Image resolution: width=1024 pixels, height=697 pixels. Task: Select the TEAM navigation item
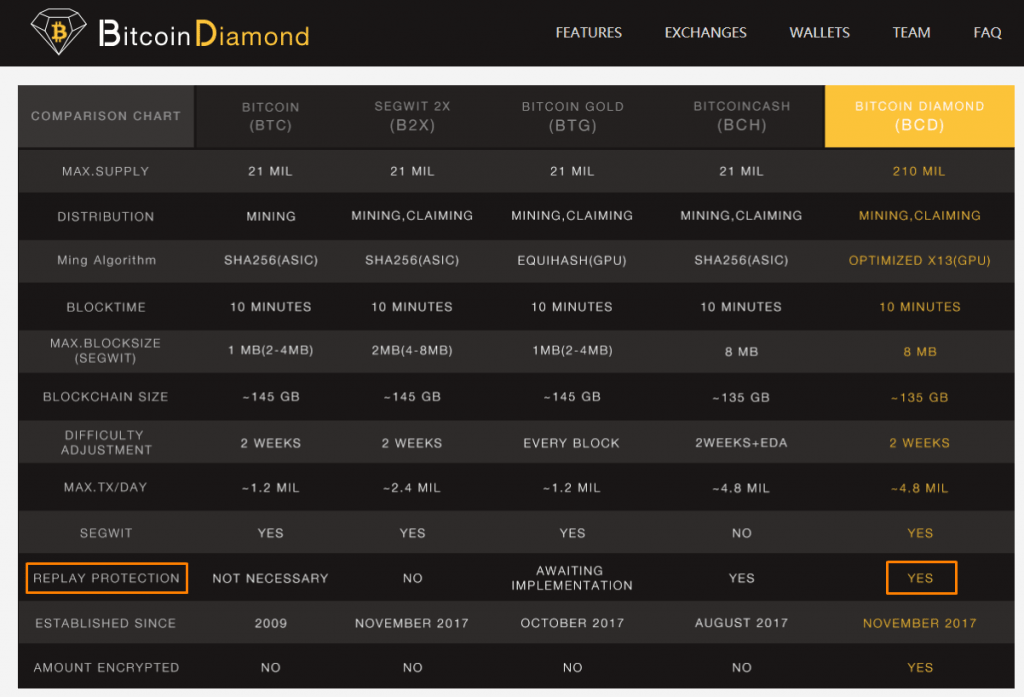point(911,33)
